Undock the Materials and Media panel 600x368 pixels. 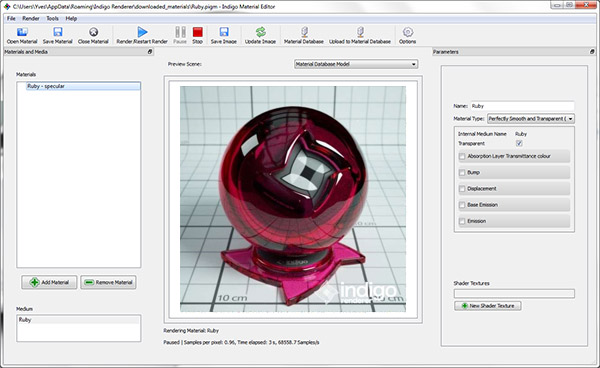click(x=150, y=52)
